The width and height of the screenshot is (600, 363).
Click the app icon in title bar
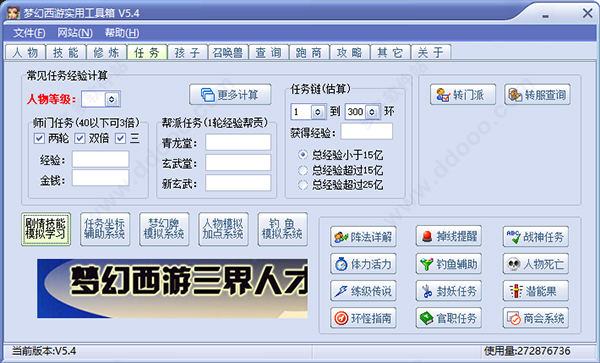[13, 13]
